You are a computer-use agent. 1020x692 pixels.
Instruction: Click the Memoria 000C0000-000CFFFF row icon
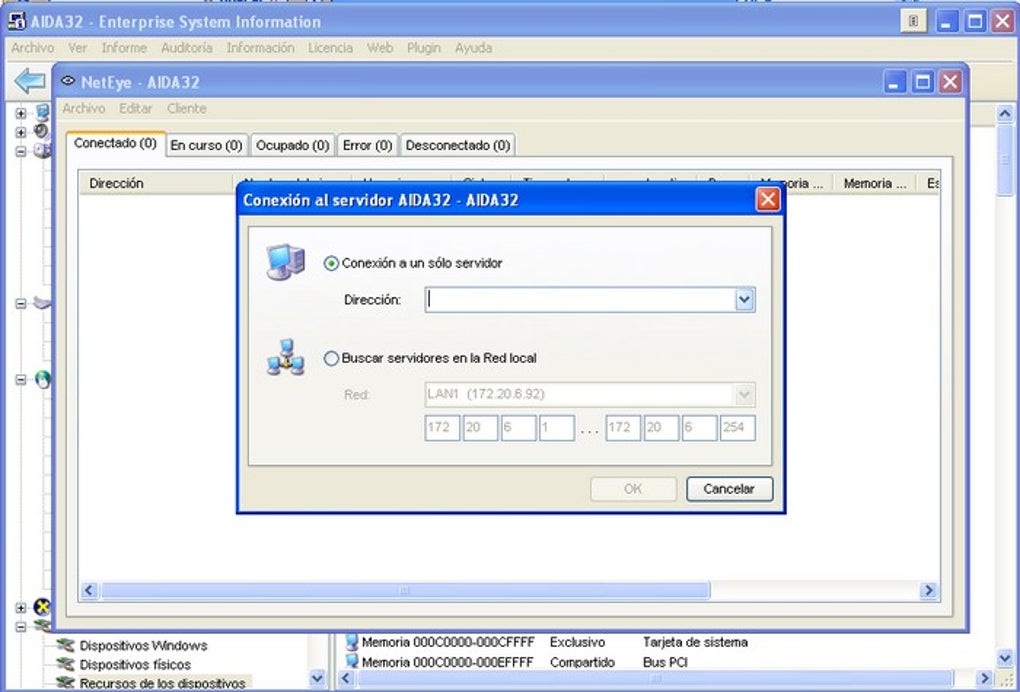coord(352,642)
